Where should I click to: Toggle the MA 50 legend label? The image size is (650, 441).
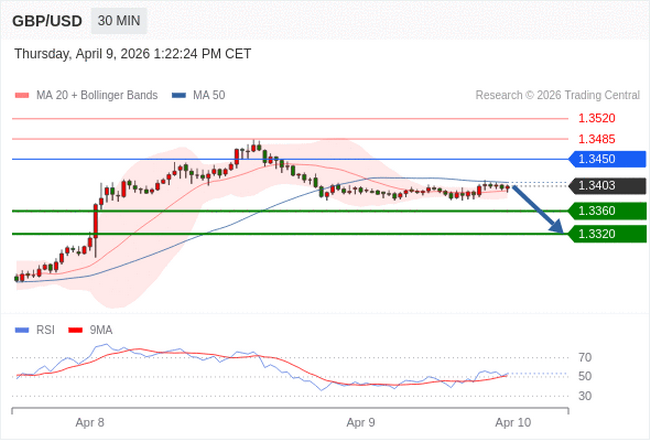pyautogui.click(x=208, y=96)
